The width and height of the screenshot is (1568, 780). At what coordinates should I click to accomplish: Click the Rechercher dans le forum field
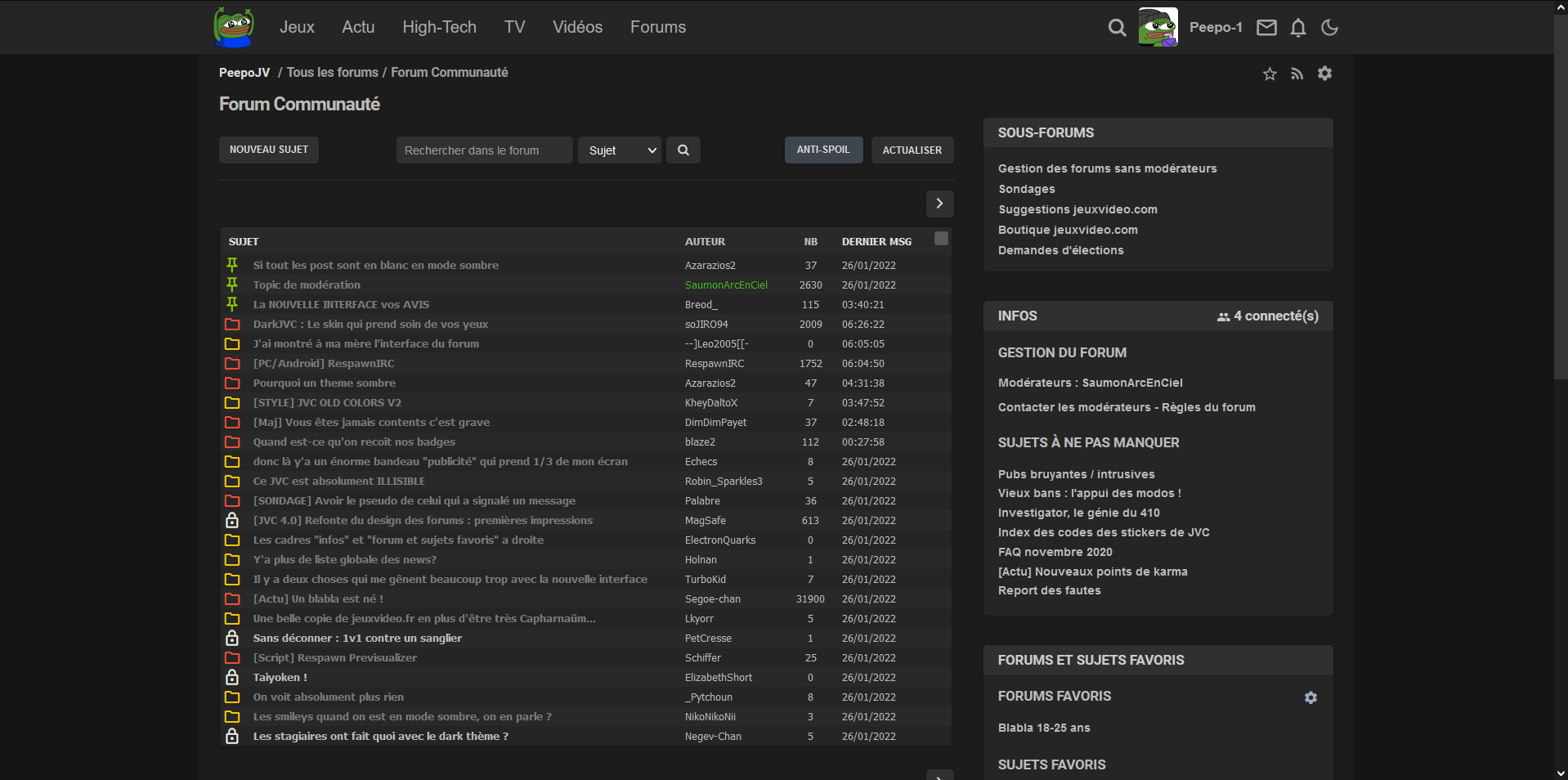pos(484,150)
